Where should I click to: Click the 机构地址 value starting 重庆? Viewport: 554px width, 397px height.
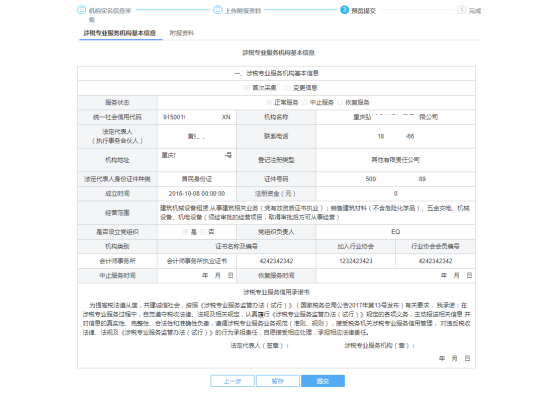(x=197, y=155)
